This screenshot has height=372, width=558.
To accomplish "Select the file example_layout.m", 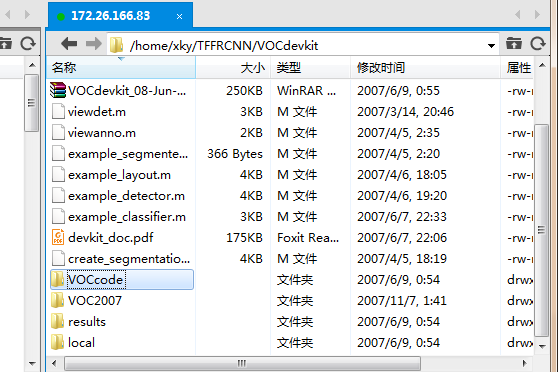I will pos(119,175).
